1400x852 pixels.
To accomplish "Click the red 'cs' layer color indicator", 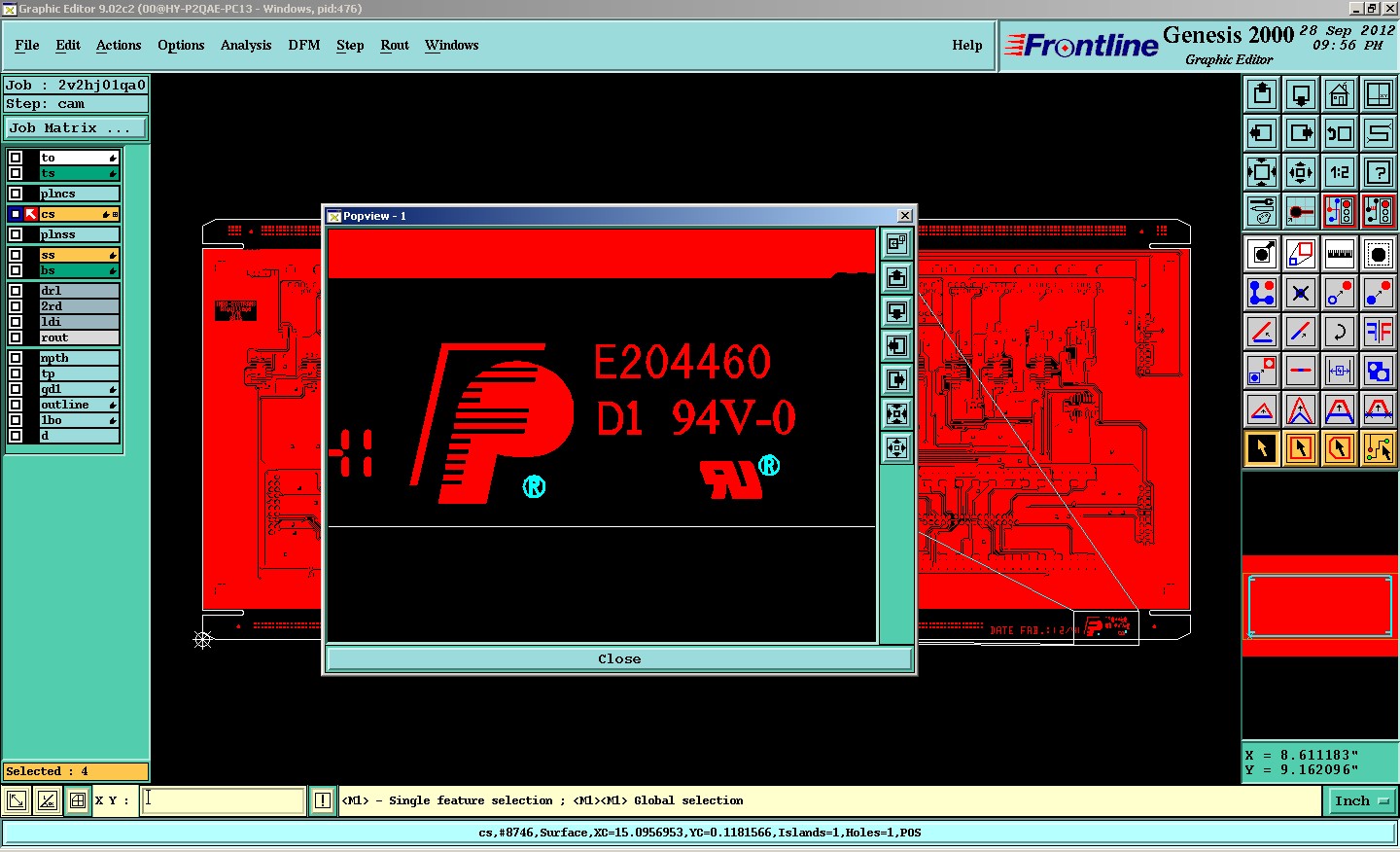I will (x=31, y=214).
